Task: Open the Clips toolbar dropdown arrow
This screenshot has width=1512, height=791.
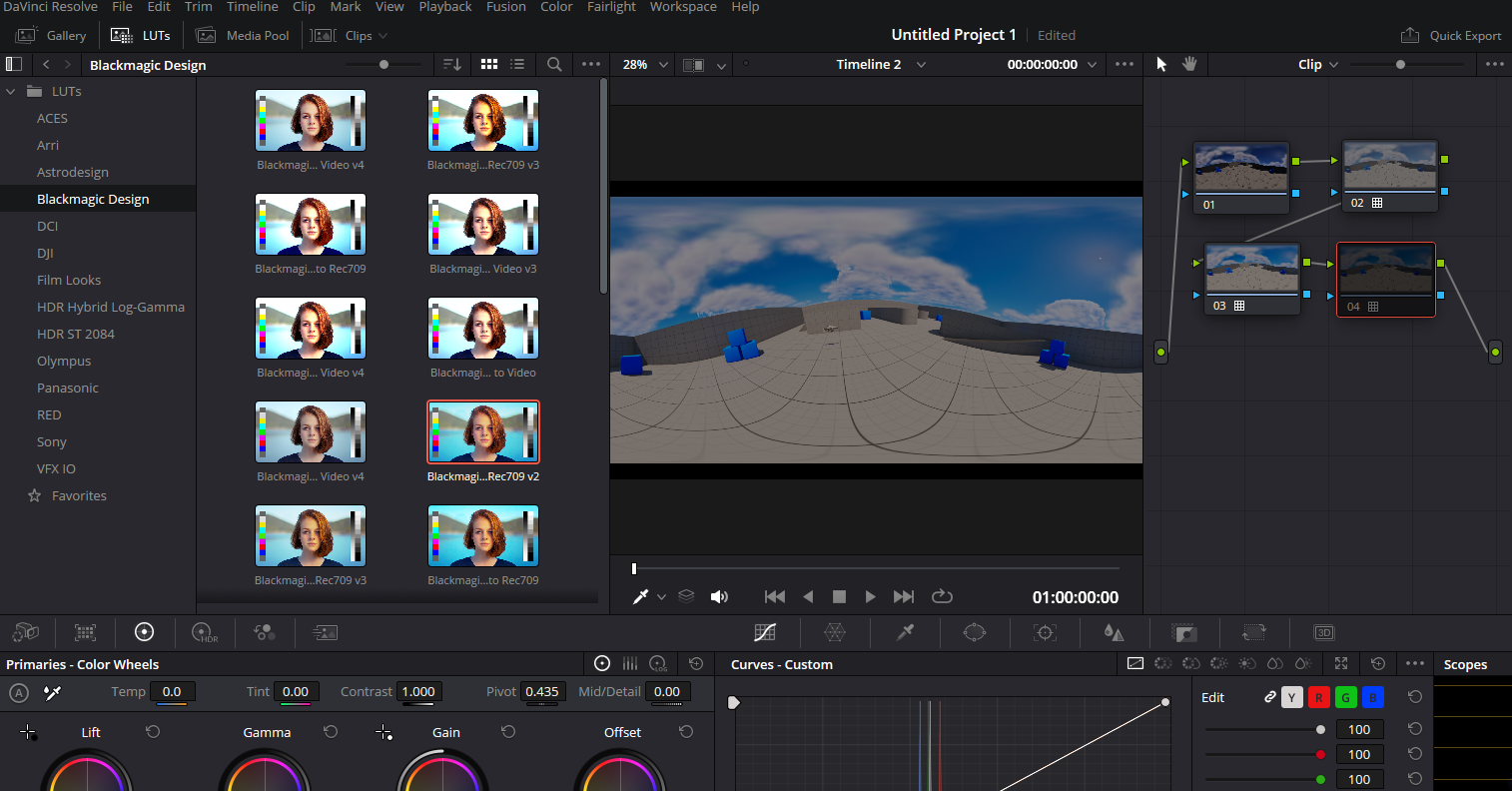Action: point(382,36)
